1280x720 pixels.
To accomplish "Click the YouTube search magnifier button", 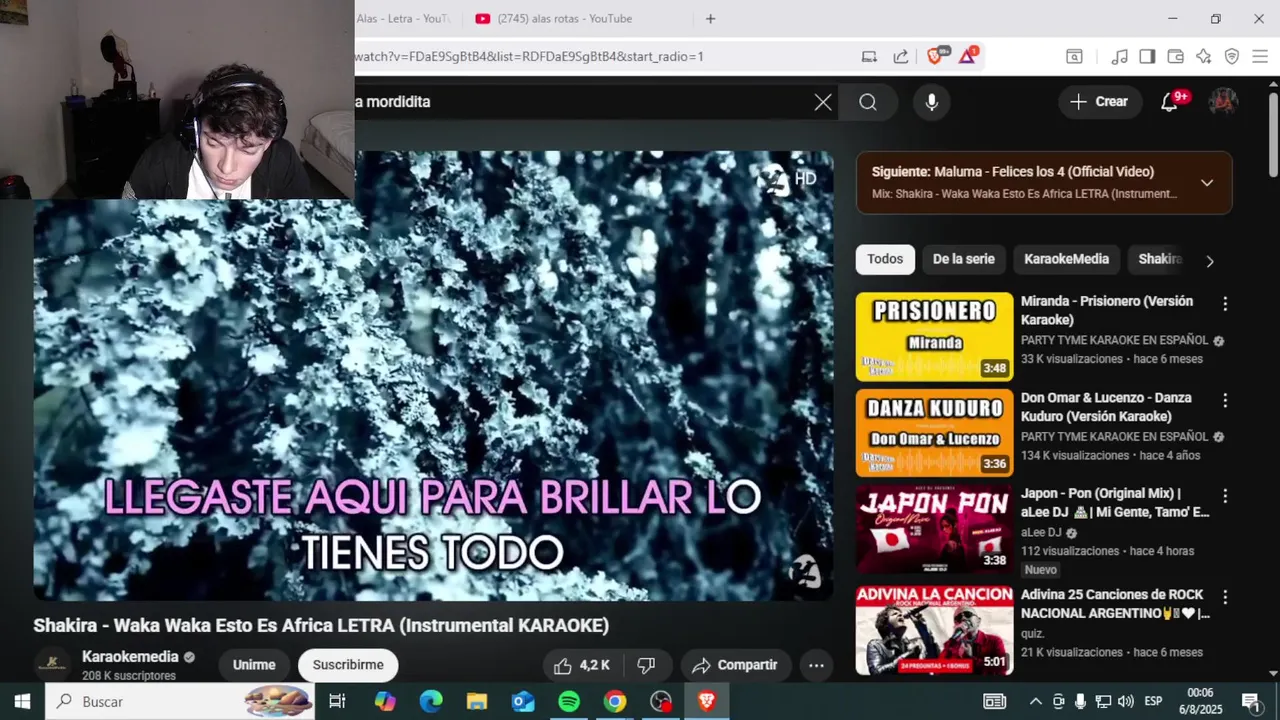I will (x=868, y=102).
